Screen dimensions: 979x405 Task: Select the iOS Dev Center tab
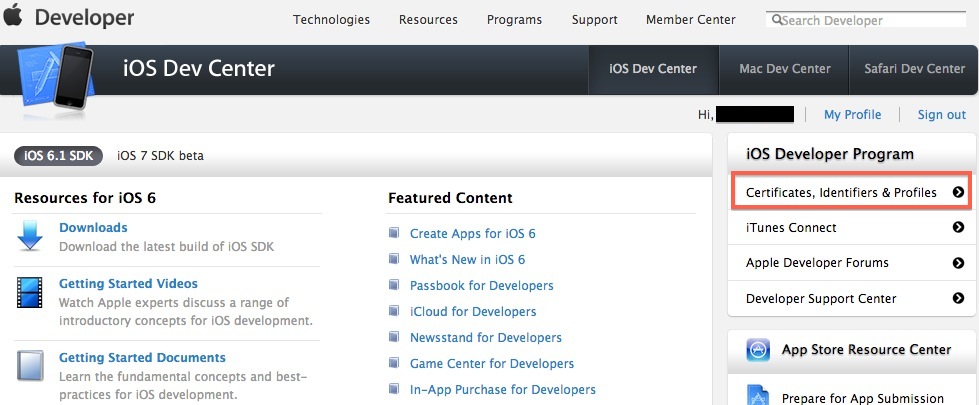[653, 69]
